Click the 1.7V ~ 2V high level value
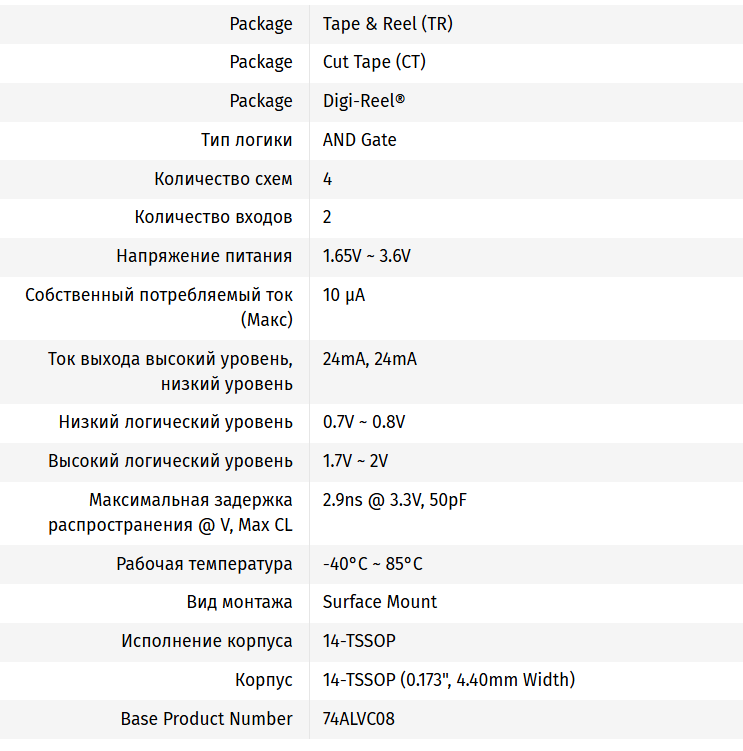 click(x=355, y=461)
